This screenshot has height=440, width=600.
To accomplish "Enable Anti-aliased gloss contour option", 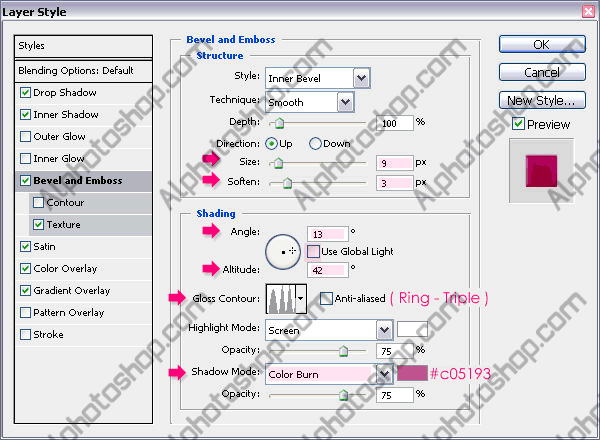I will point(326,298).
